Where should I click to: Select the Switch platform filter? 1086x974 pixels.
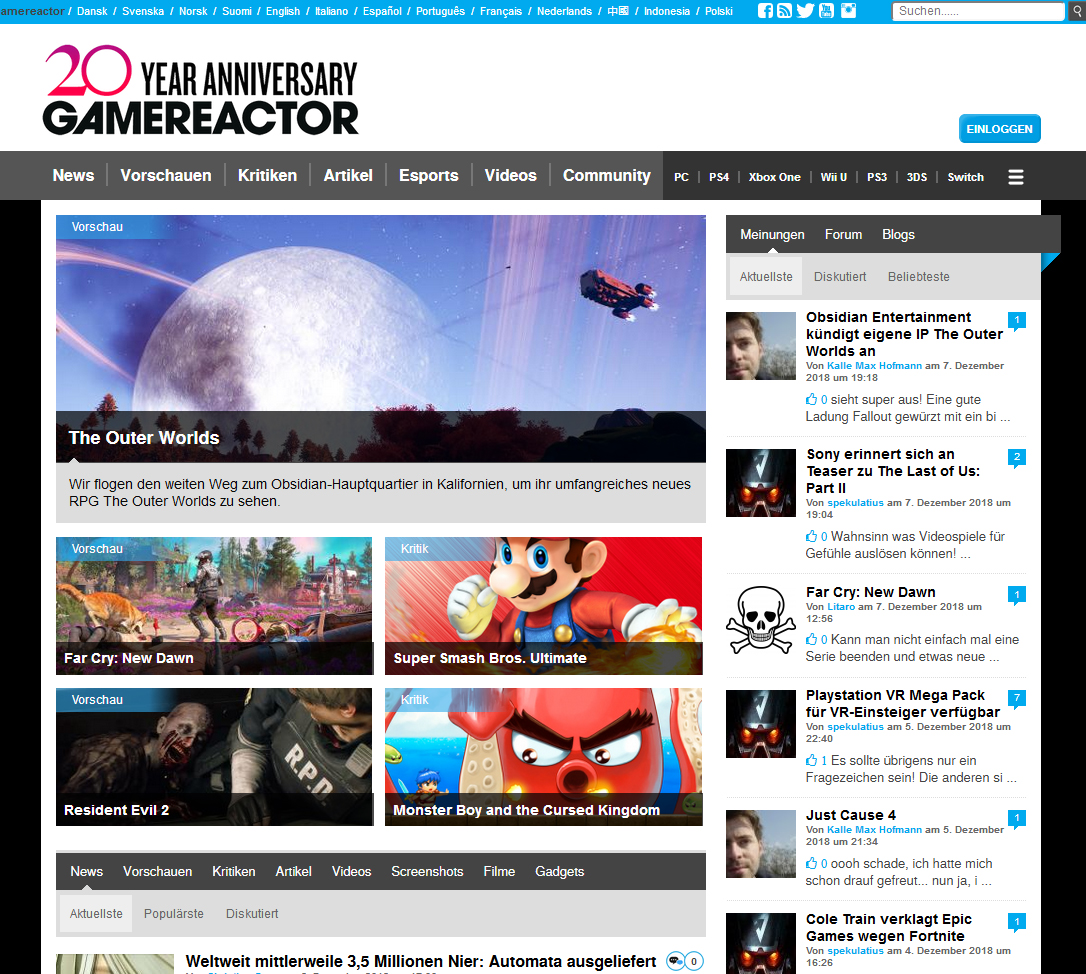tap(965, 177)
